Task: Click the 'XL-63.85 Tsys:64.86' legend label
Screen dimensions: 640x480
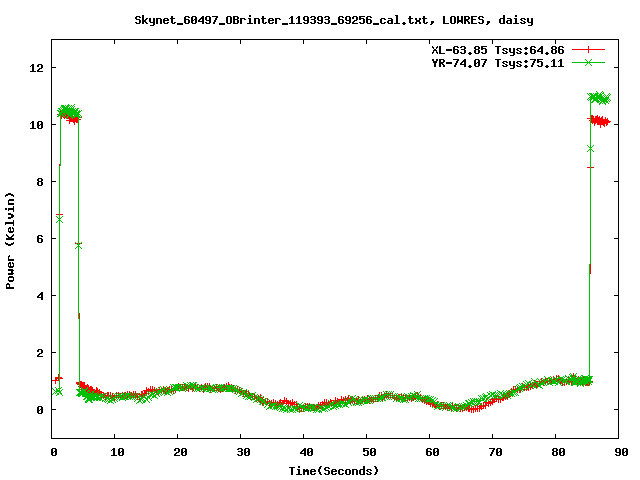Action: click(498, 50)
